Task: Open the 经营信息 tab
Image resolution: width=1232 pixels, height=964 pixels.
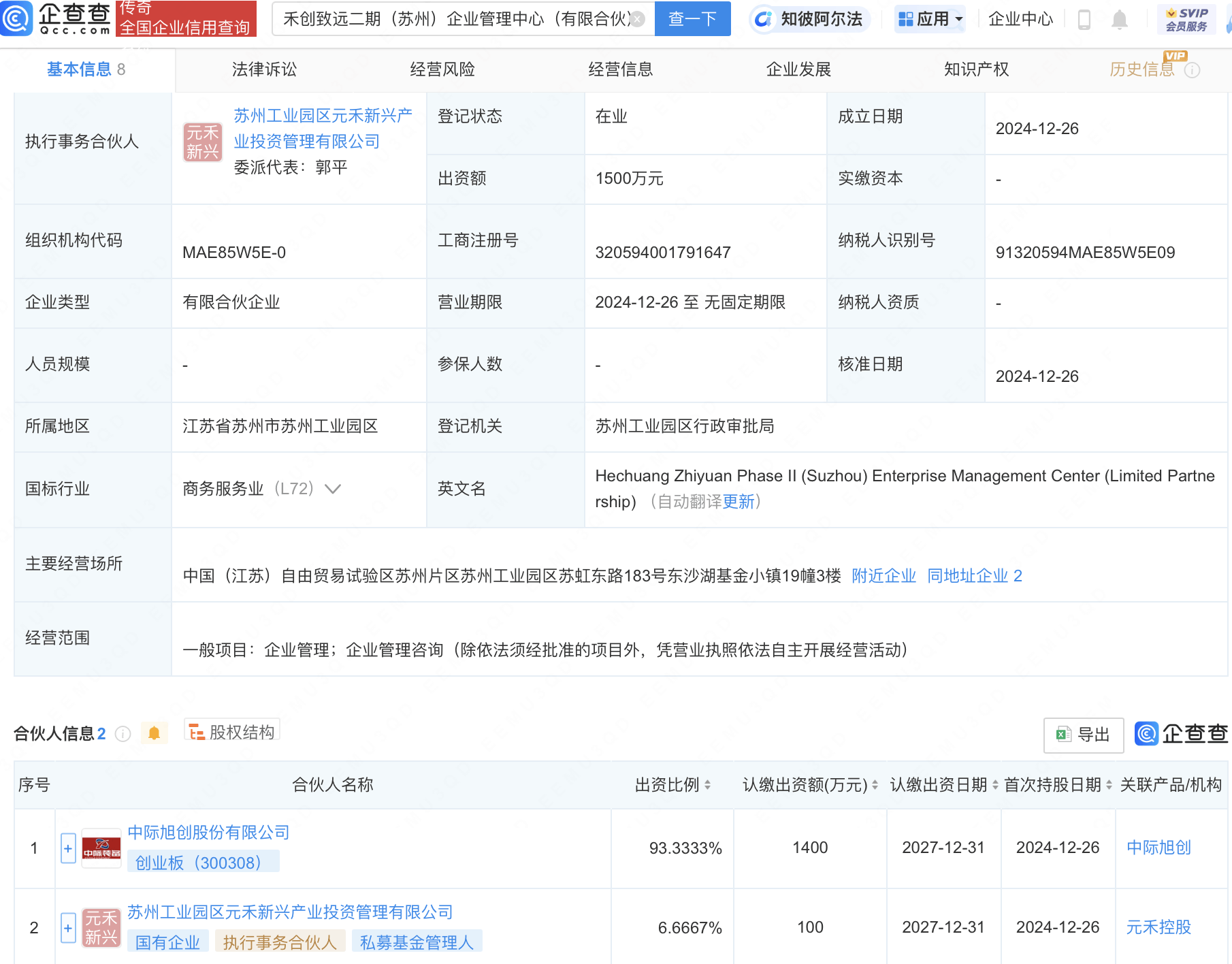Action: 621,69
